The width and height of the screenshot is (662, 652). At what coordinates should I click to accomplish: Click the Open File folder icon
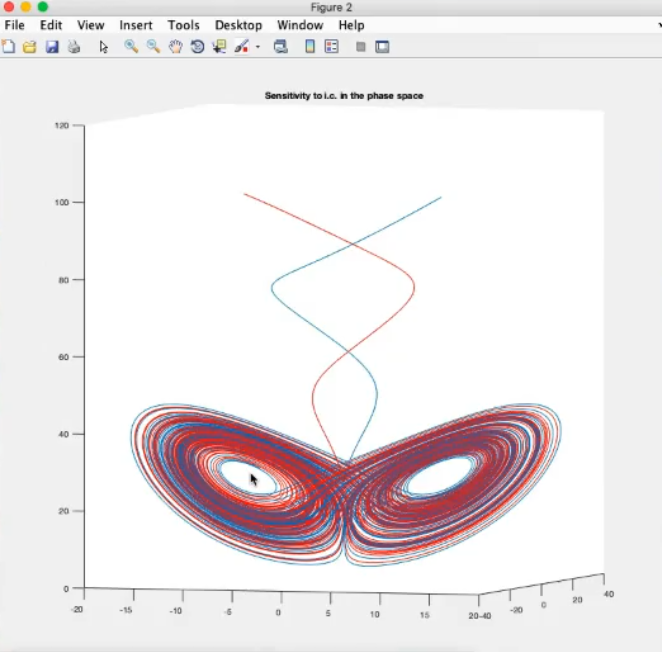coord(30,46)
